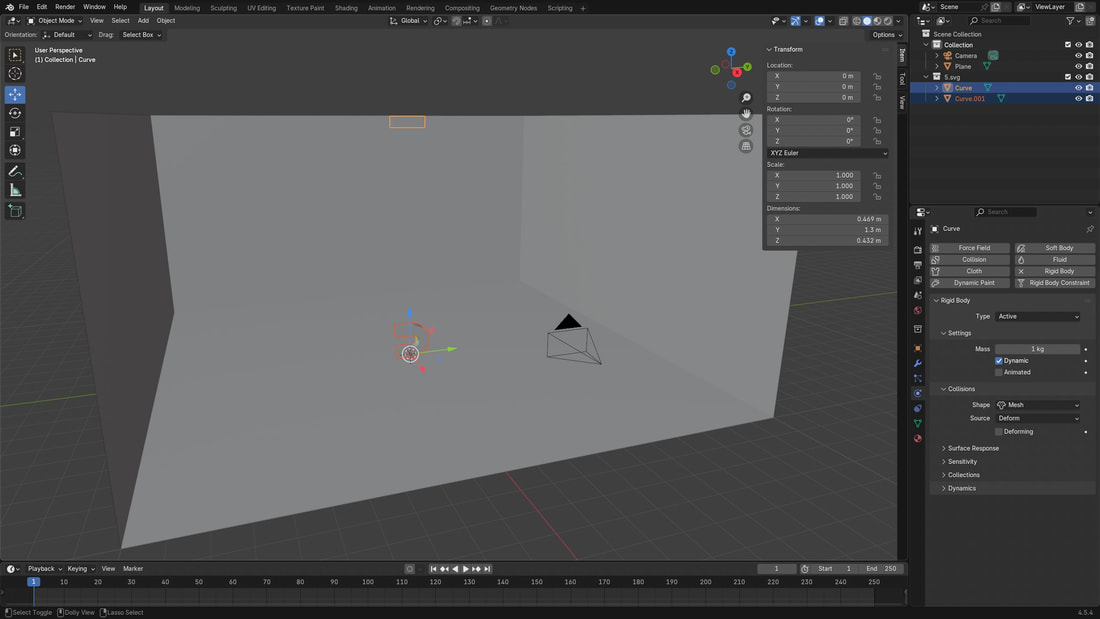The width and height of the screenshot is (1100, 619).
Task: Click the Annotate tool icon
Action: pyautogui.click(x=15, y=171)
